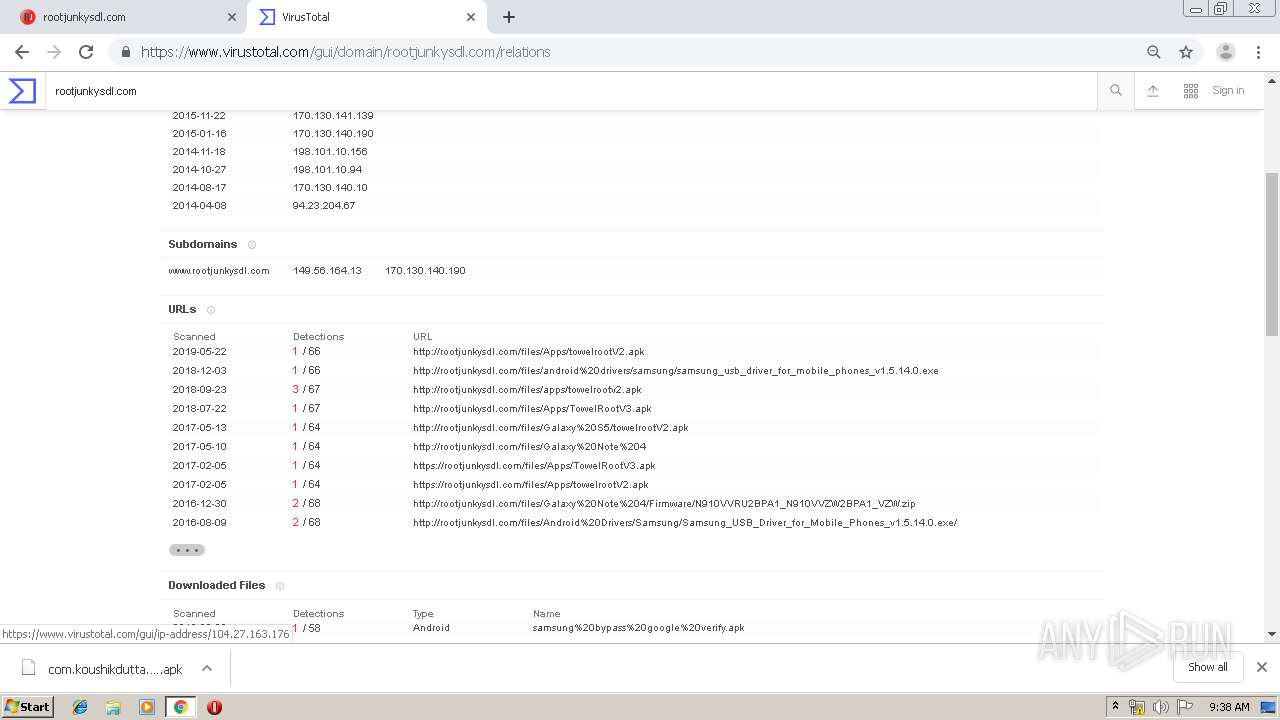Click the network tray icon

(x=1137, y=707)
